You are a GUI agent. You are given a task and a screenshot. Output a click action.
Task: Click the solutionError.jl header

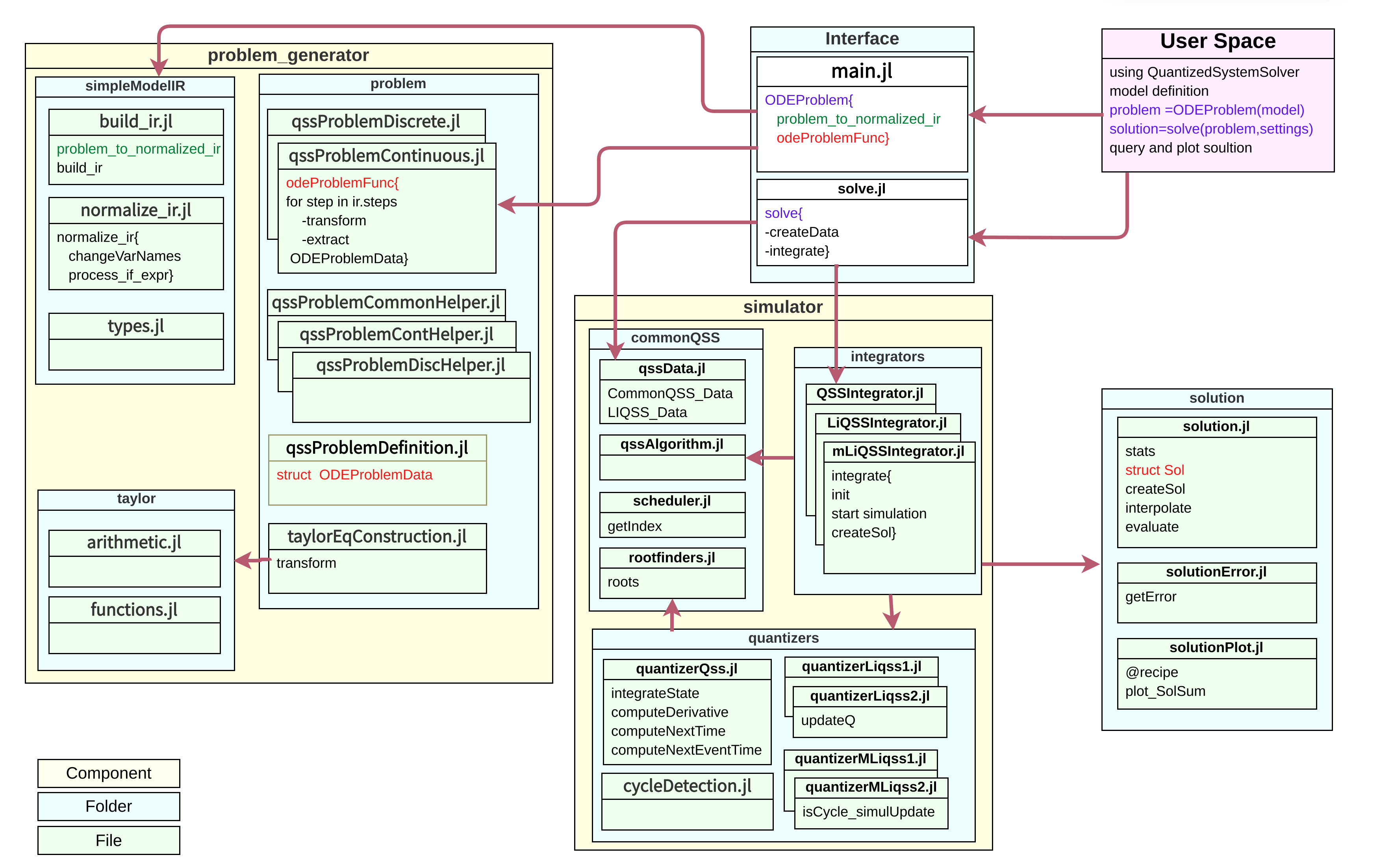[x=1216, y=572]
